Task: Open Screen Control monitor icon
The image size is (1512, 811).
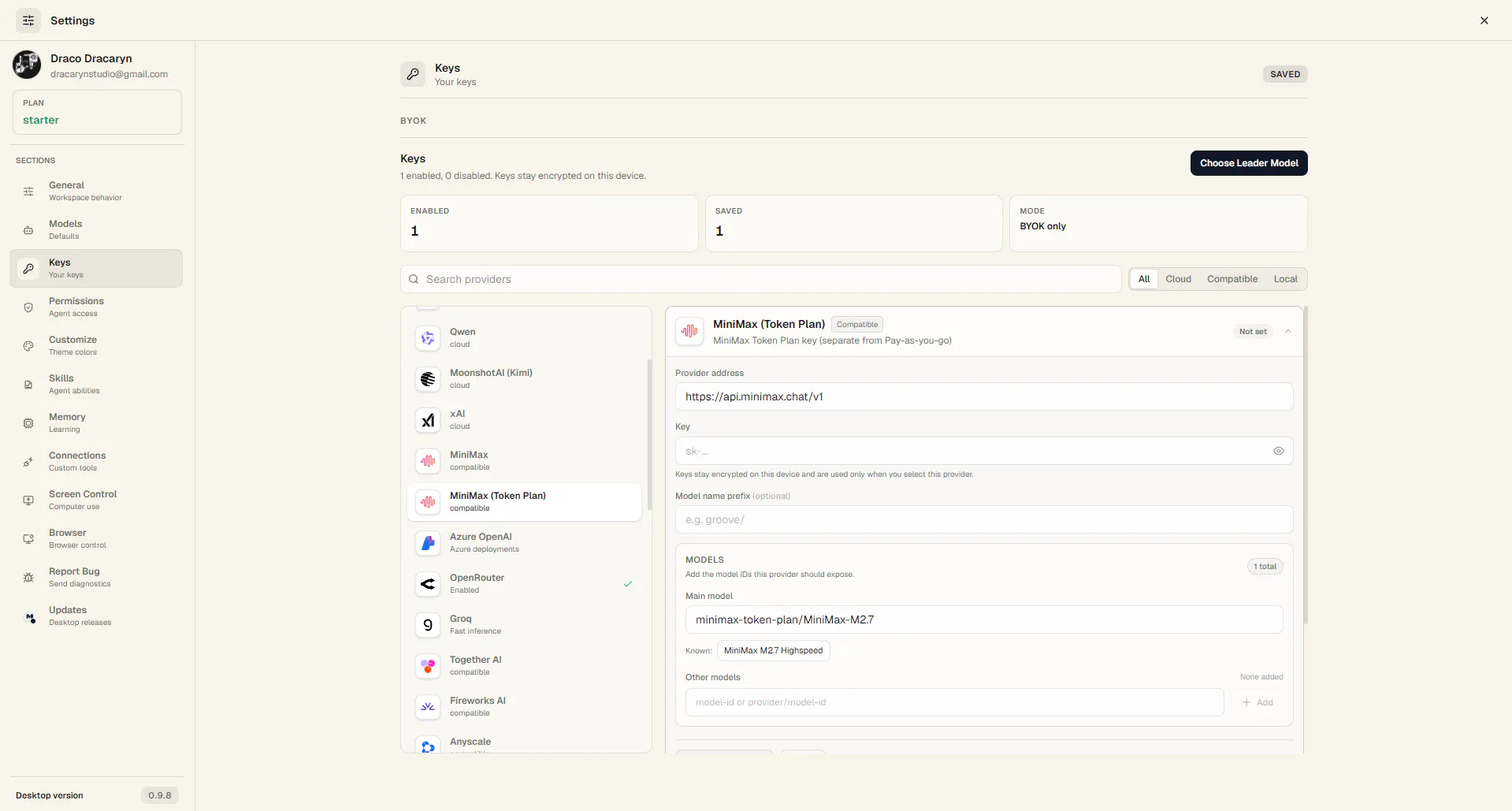Action: pyautogui.click(x=28, y=500)
